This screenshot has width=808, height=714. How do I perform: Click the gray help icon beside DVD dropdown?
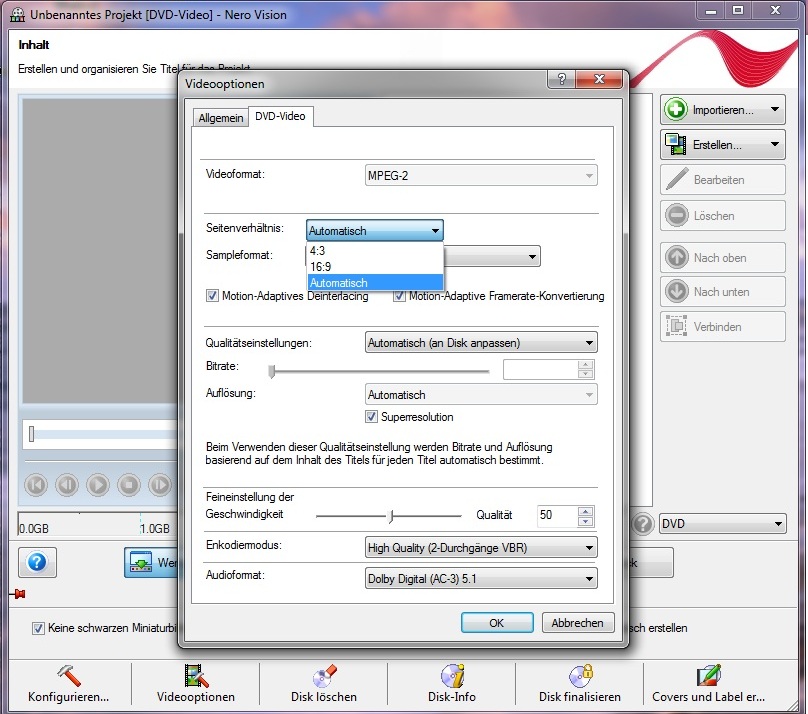point(643,524)
